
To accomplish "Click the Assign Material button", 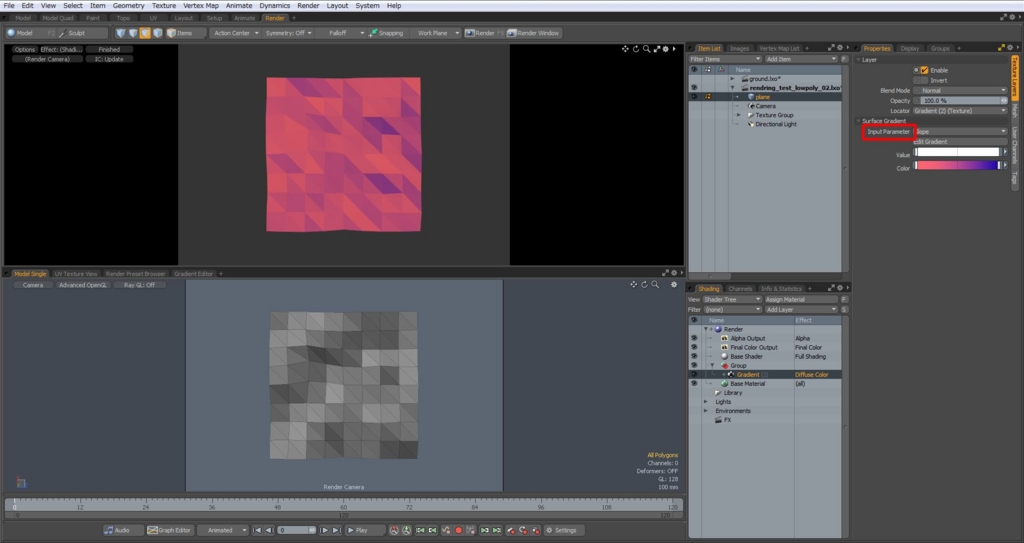I will [x=801, y=300].
